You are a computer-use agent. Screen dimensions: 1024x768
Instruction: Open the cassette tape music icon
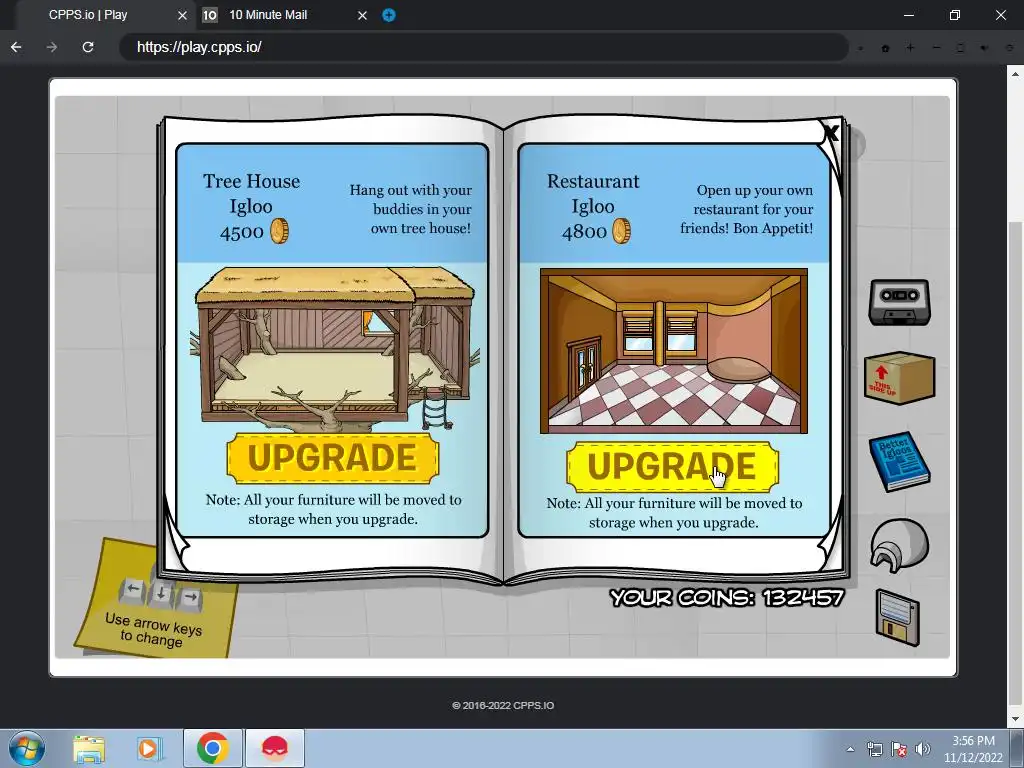click(x=899, y=302)
